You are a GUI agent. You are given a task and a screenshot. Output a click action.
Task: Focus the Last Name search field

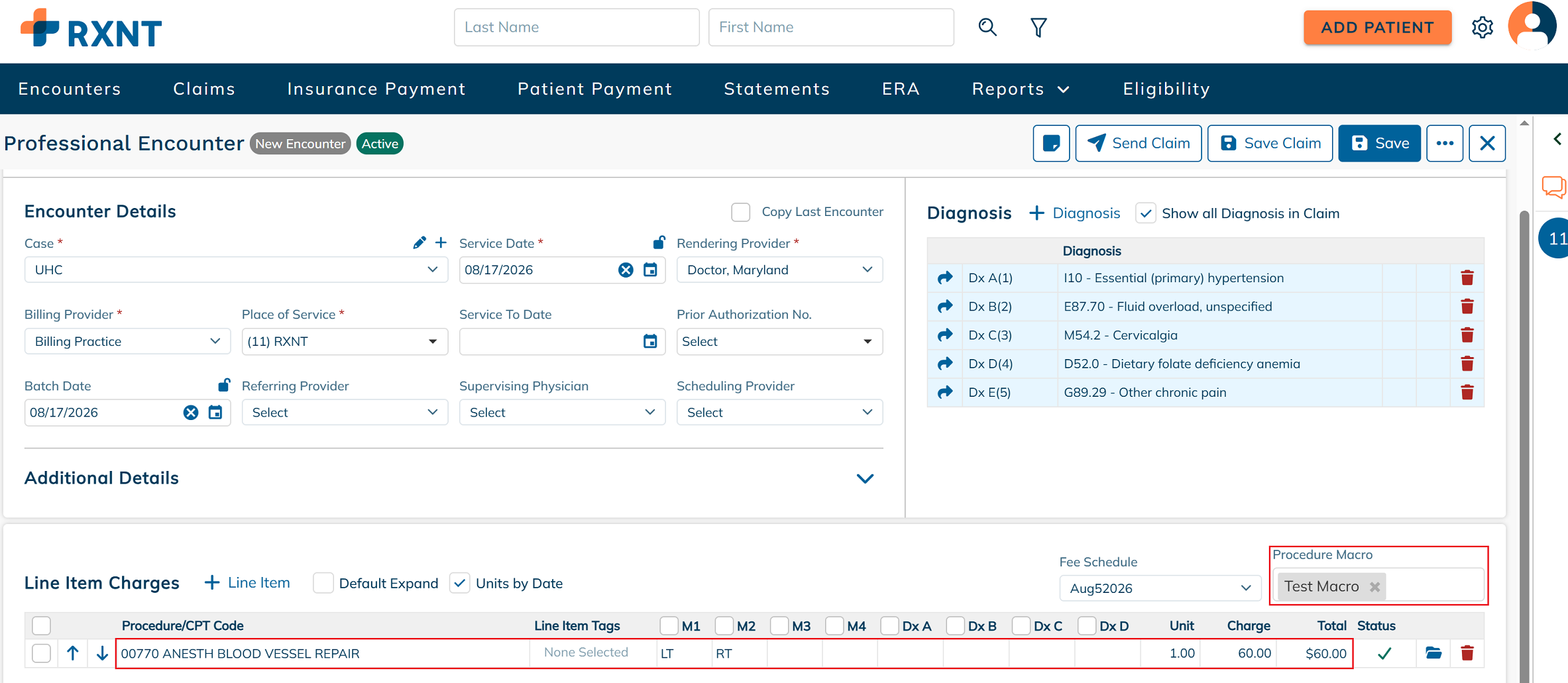click(577, 27)
